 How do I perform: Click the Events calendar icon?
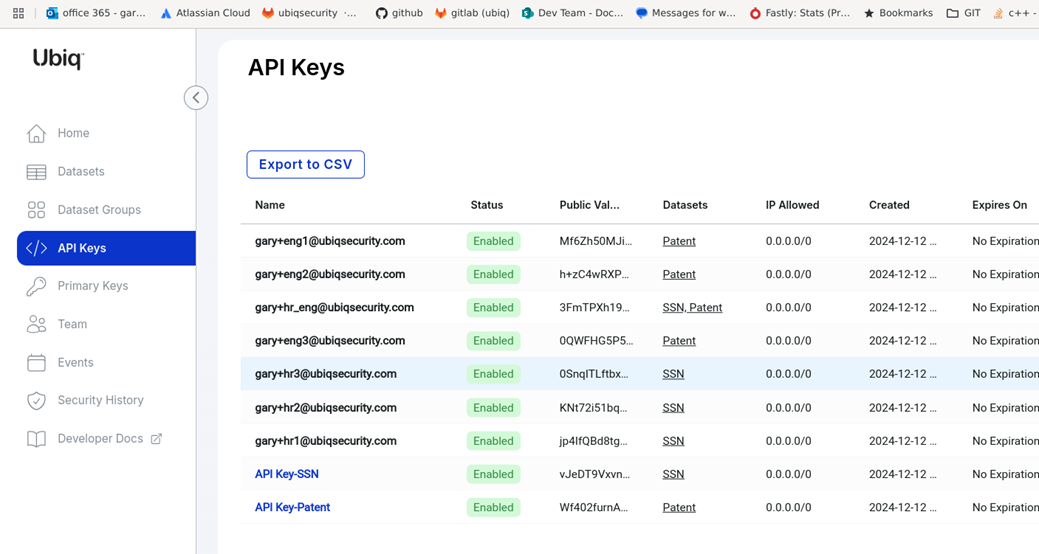click(37, 363)
